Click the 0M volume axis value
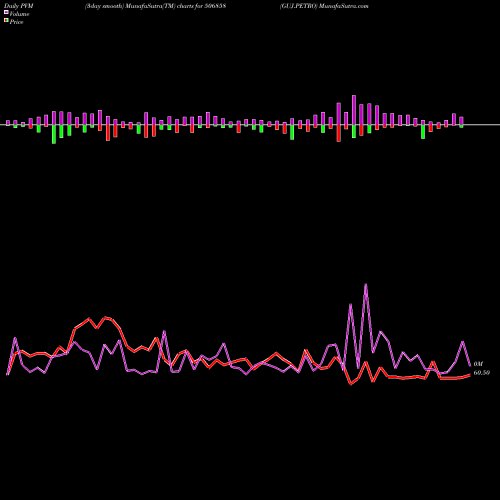The image size is (500, 500). (478, 364)
